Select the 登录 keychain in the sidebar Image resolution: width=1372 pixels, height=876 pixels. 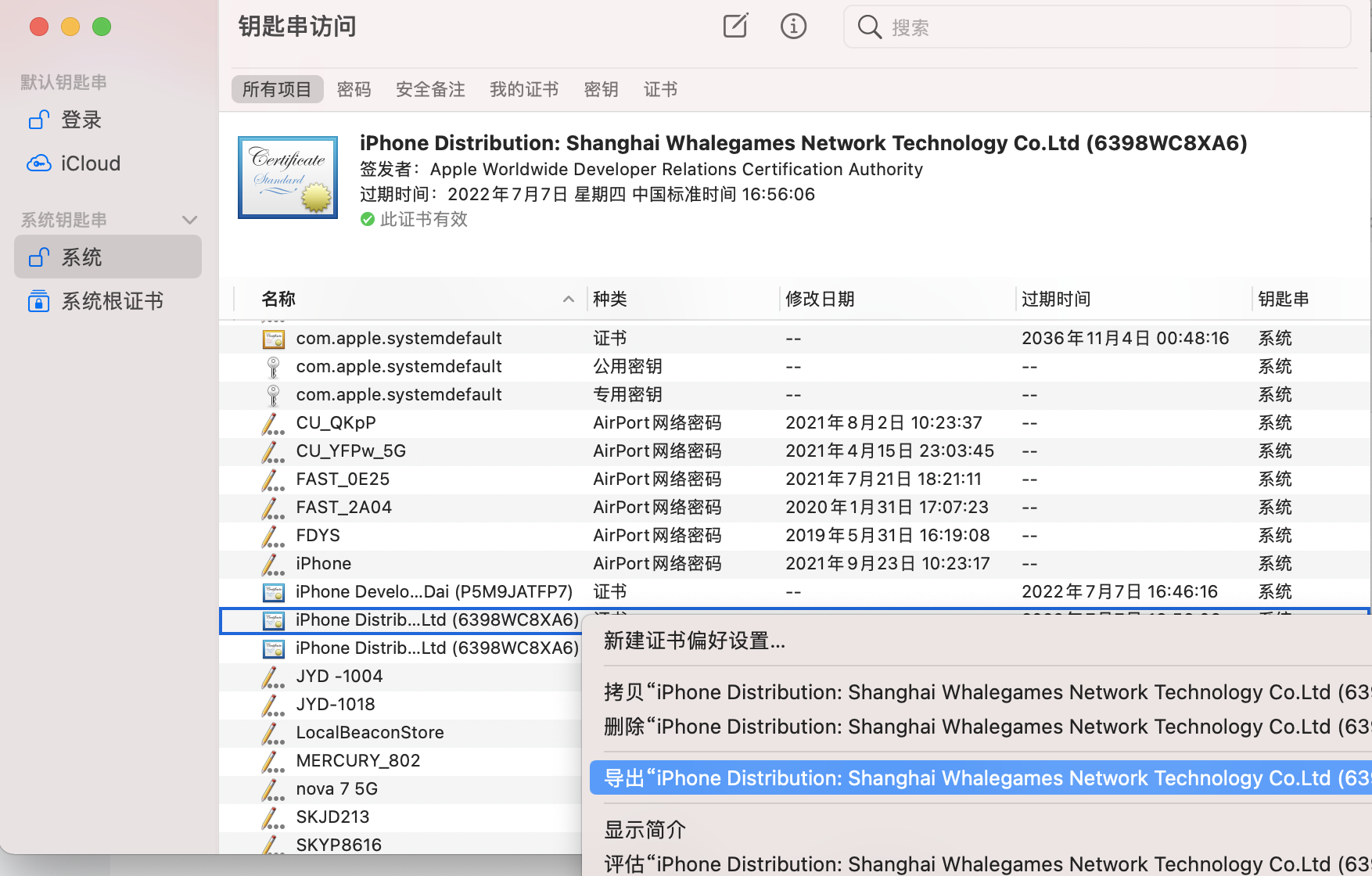[108, 120]
